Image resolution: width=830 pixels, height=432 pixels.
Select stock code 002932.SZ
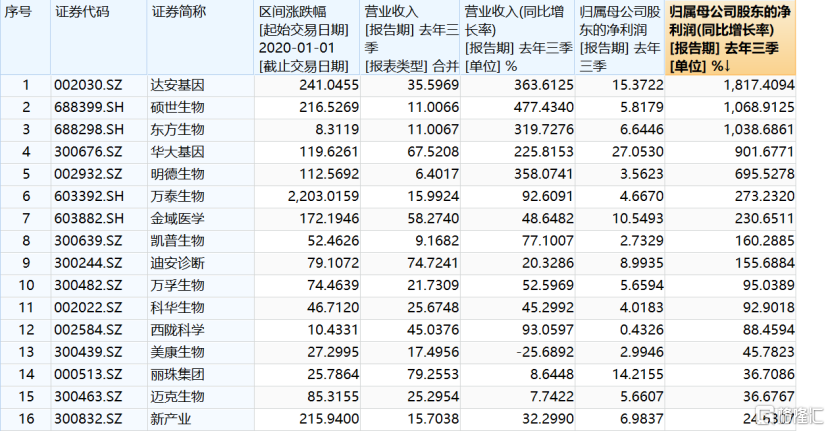click(88, 174)
